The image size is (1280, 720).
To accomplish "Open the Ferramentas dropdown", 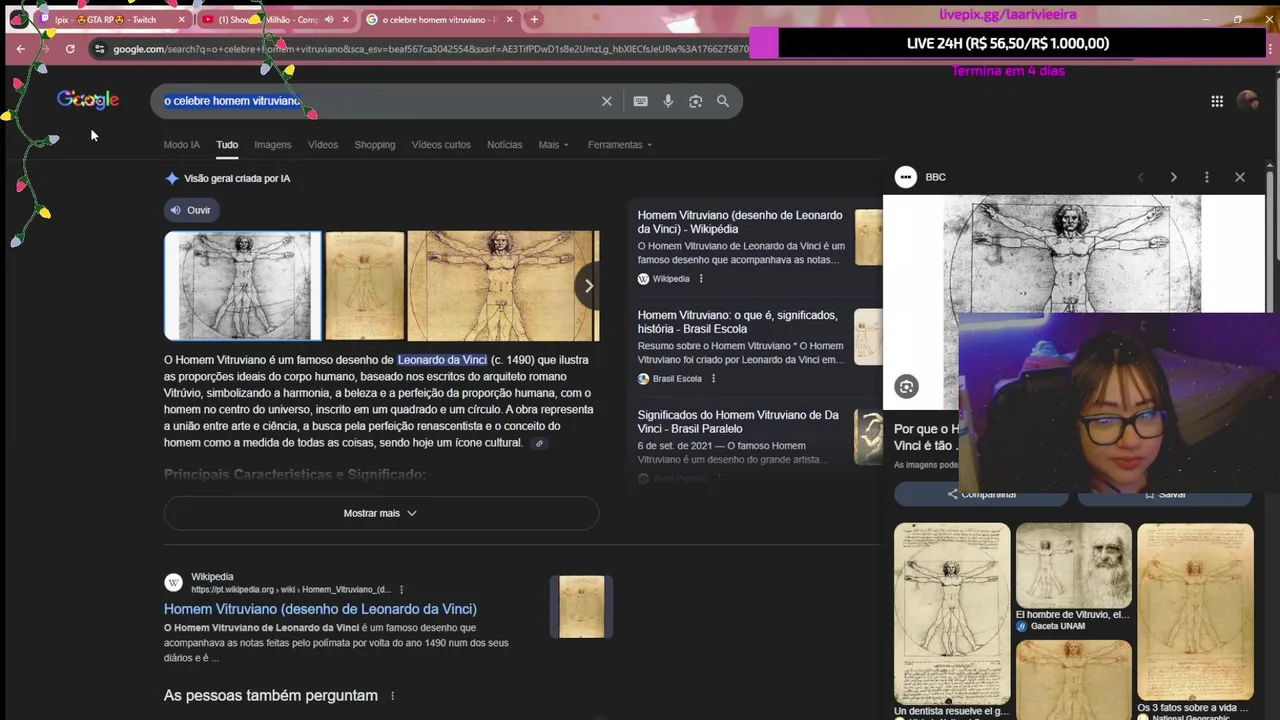I will tap(620, 145).
